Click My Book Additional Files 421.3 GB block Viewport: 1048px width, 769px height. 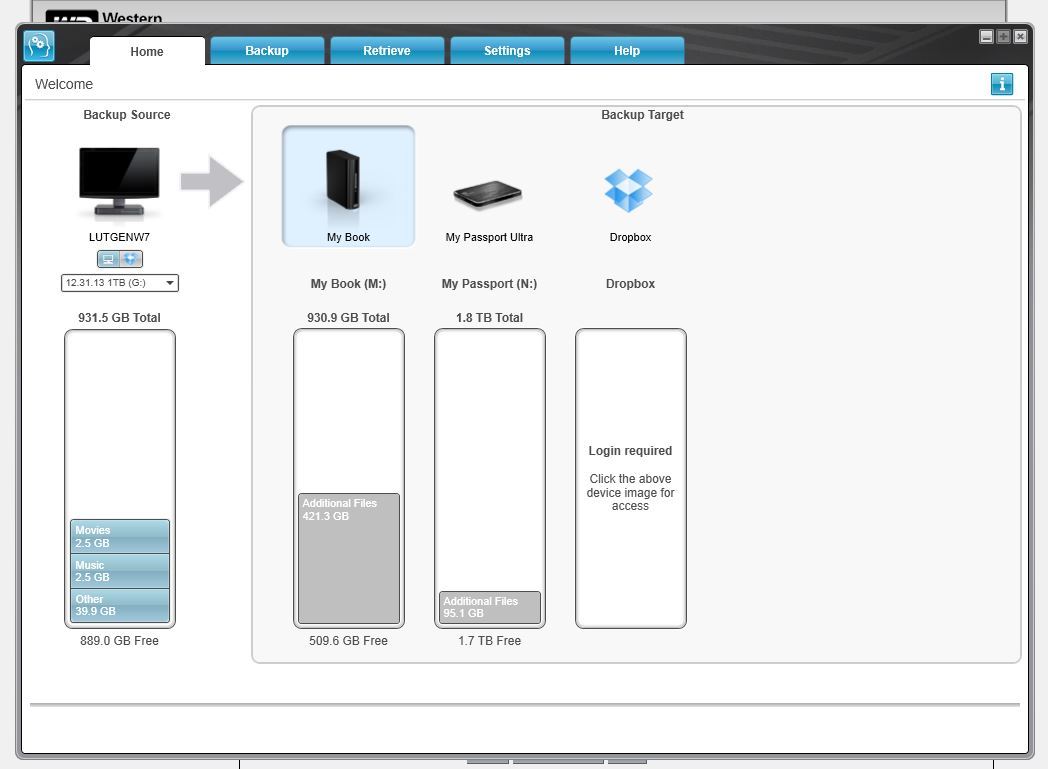(x=349, y=559)
